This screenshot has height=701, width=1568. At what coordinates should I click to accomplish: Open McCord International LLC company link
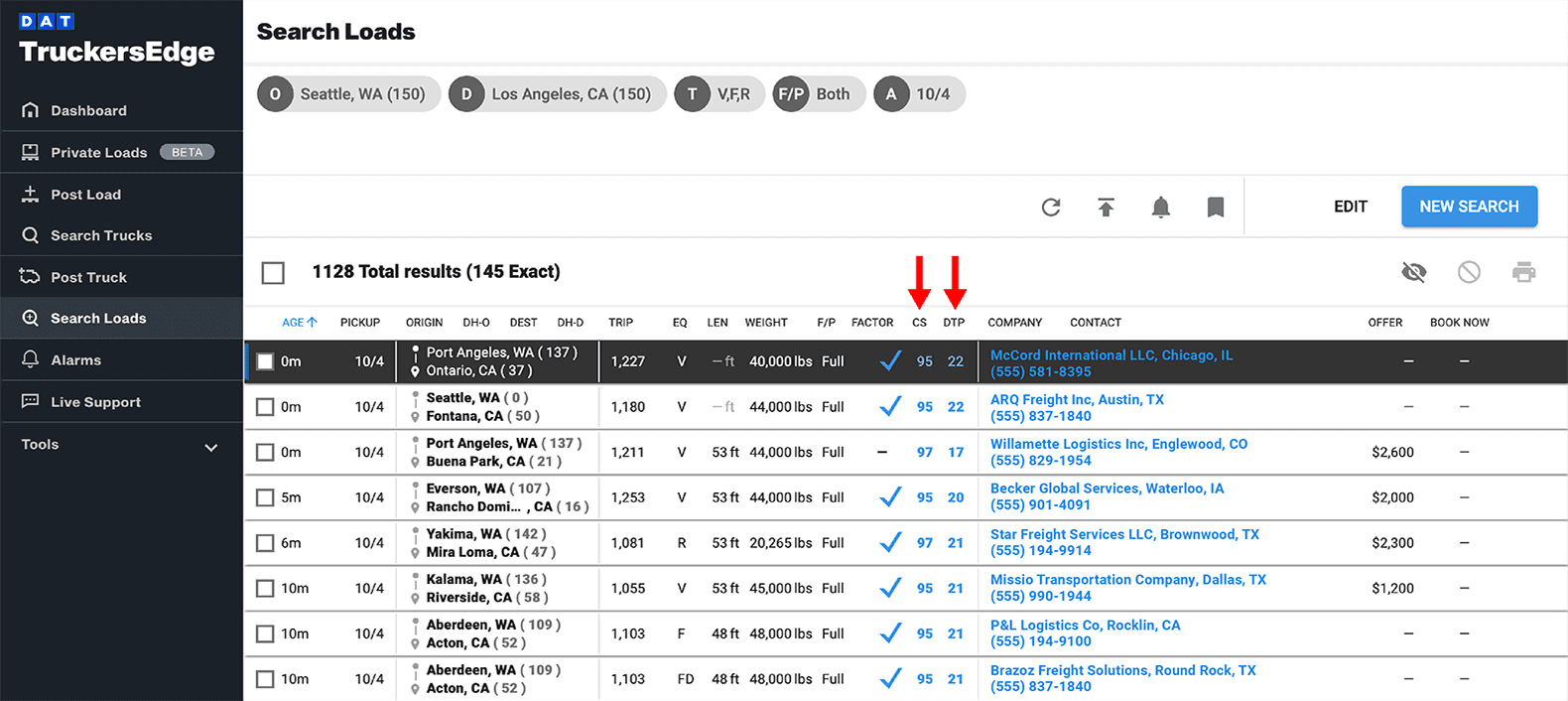[1111, 354]
